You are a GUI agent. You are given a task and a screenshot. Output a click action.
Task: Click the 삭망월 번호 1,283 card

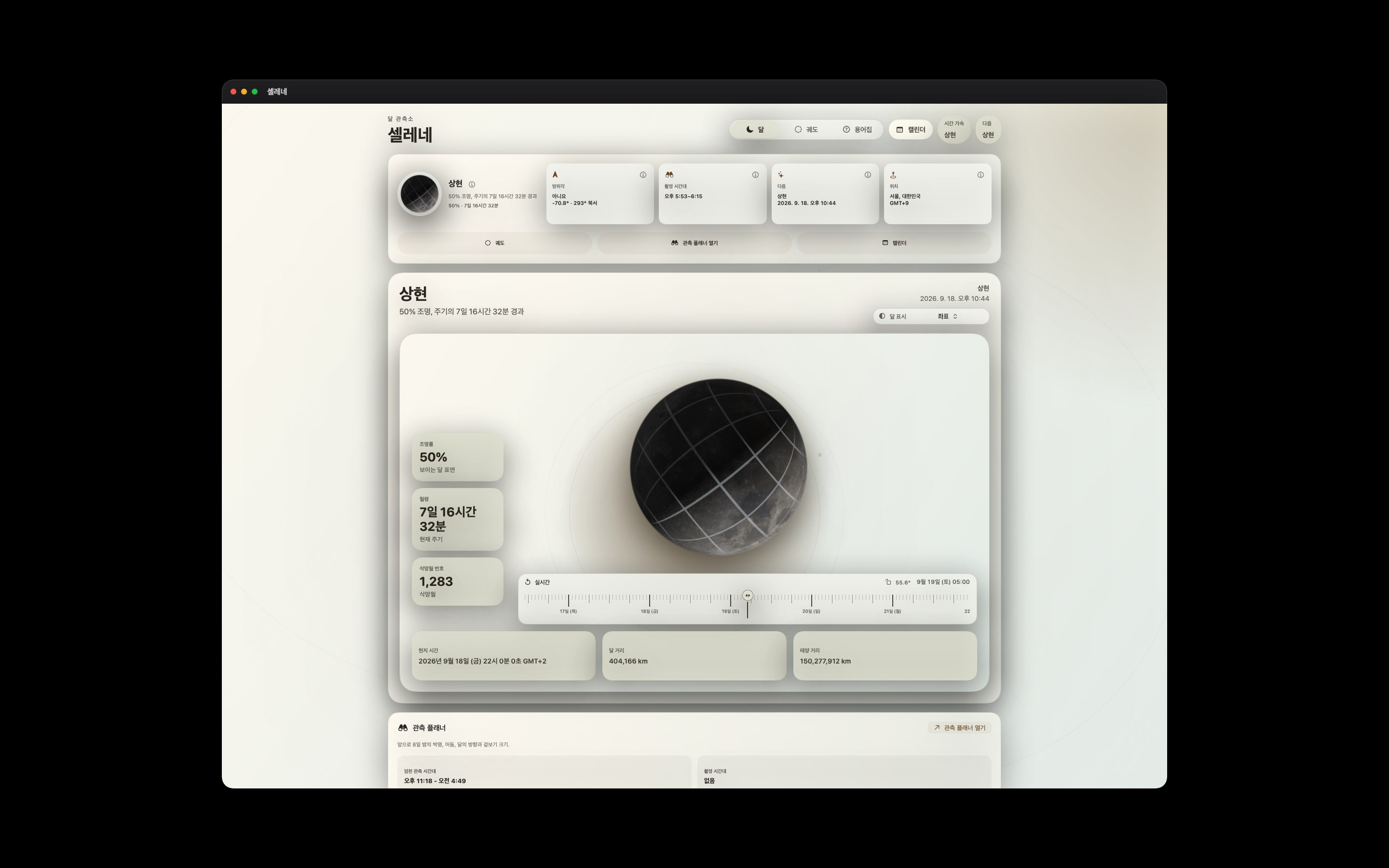pos(457,582)
